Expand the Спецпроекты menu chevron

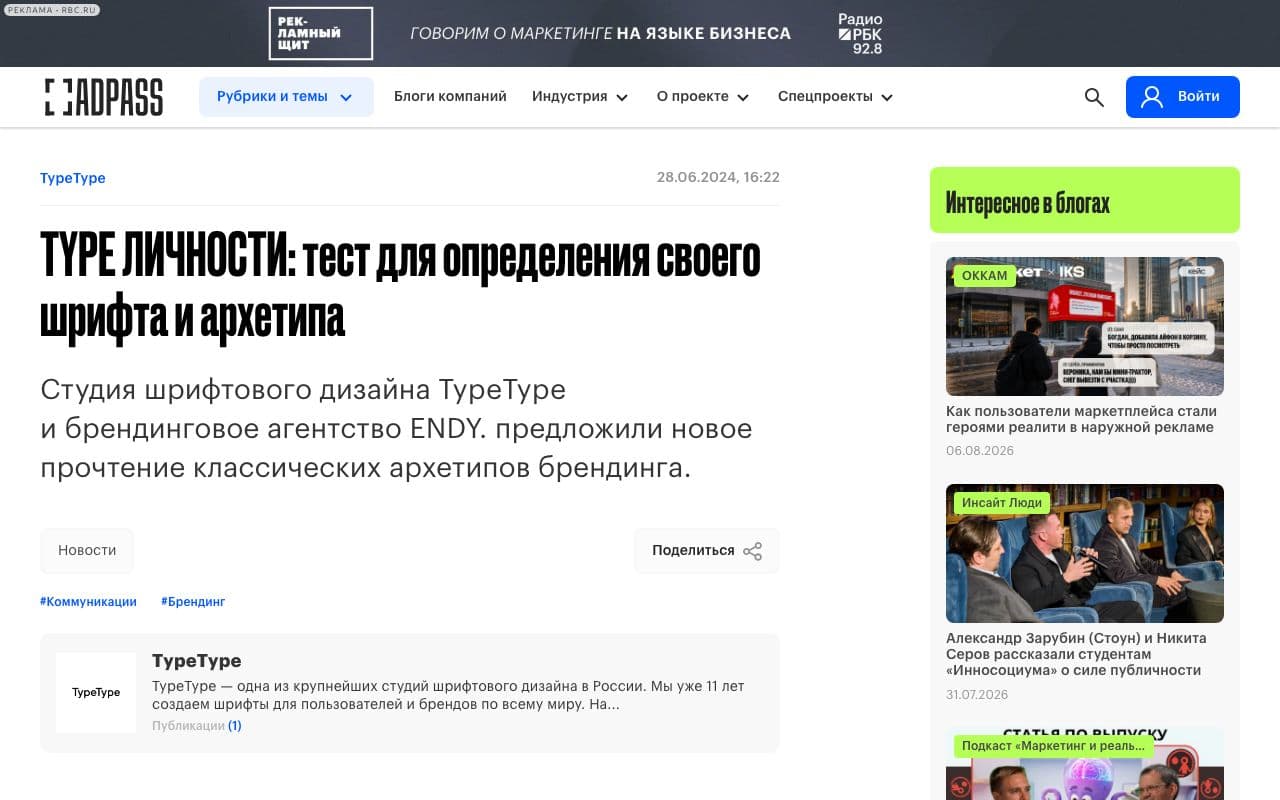pyautogui.click(x=887, y=98)
